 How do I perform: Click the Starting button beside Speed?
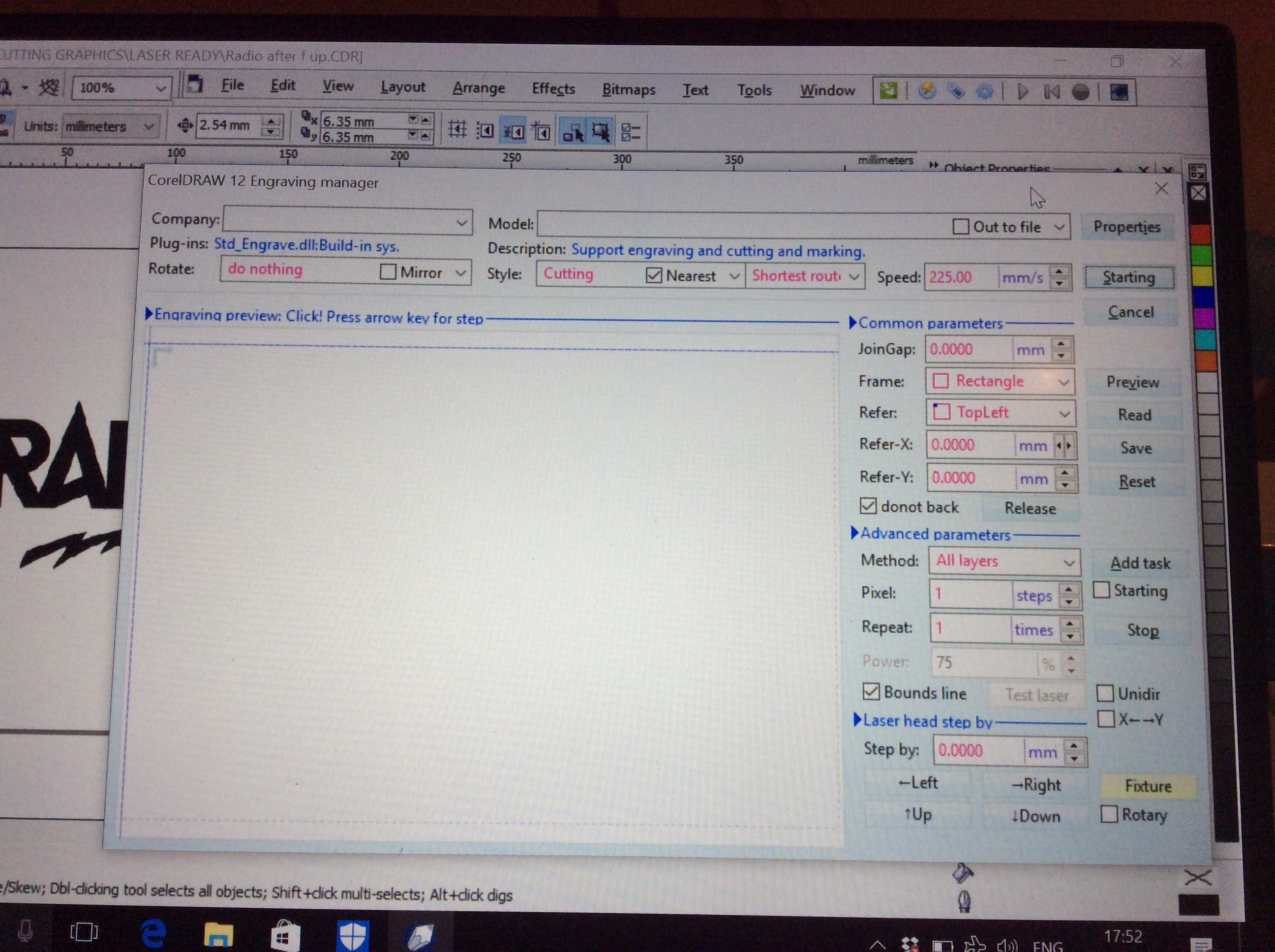coord(1128,277)
